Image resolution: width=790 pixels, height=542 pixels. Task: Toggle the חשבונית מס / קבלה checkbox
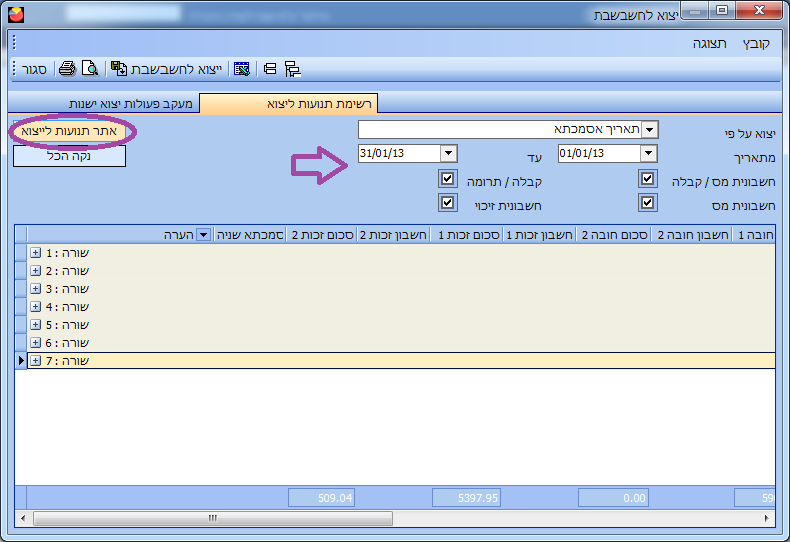click(648, 179)
